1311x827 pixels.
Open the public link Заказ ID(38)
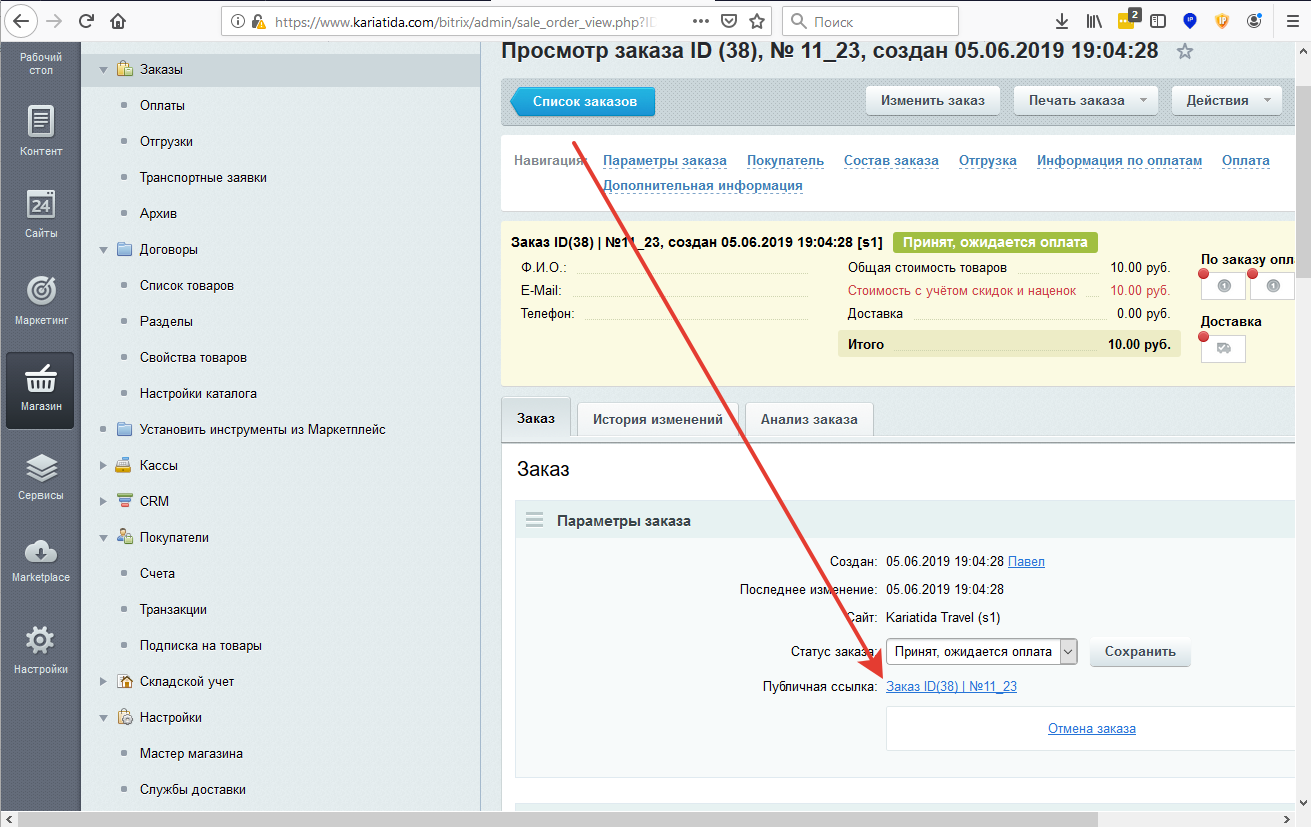(951, 686)
